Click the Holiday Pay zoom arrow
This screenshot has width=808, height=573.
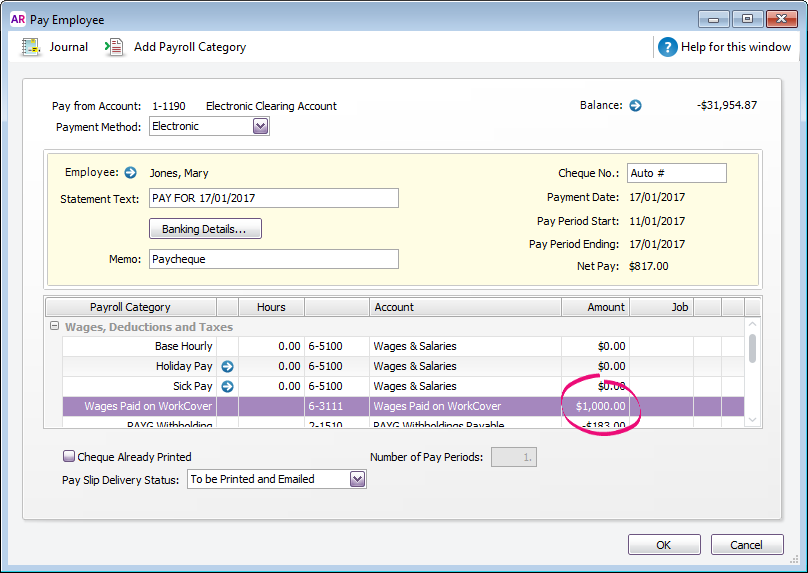tap(227, 366)
